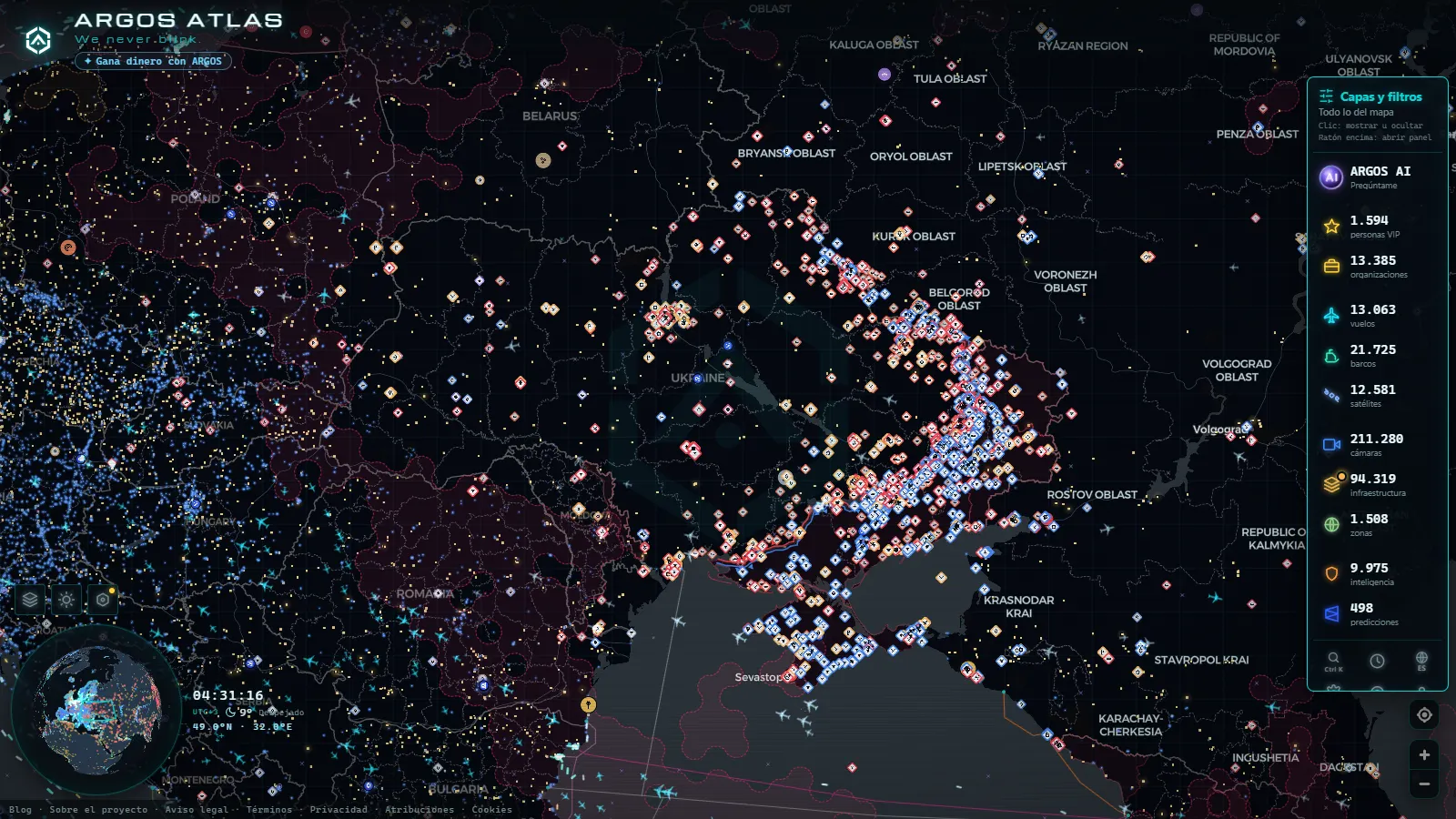This screenshot has width=1456, height=819.
Task: Open the 'Atribuciones' footer link
Action: tap(420, 809)
